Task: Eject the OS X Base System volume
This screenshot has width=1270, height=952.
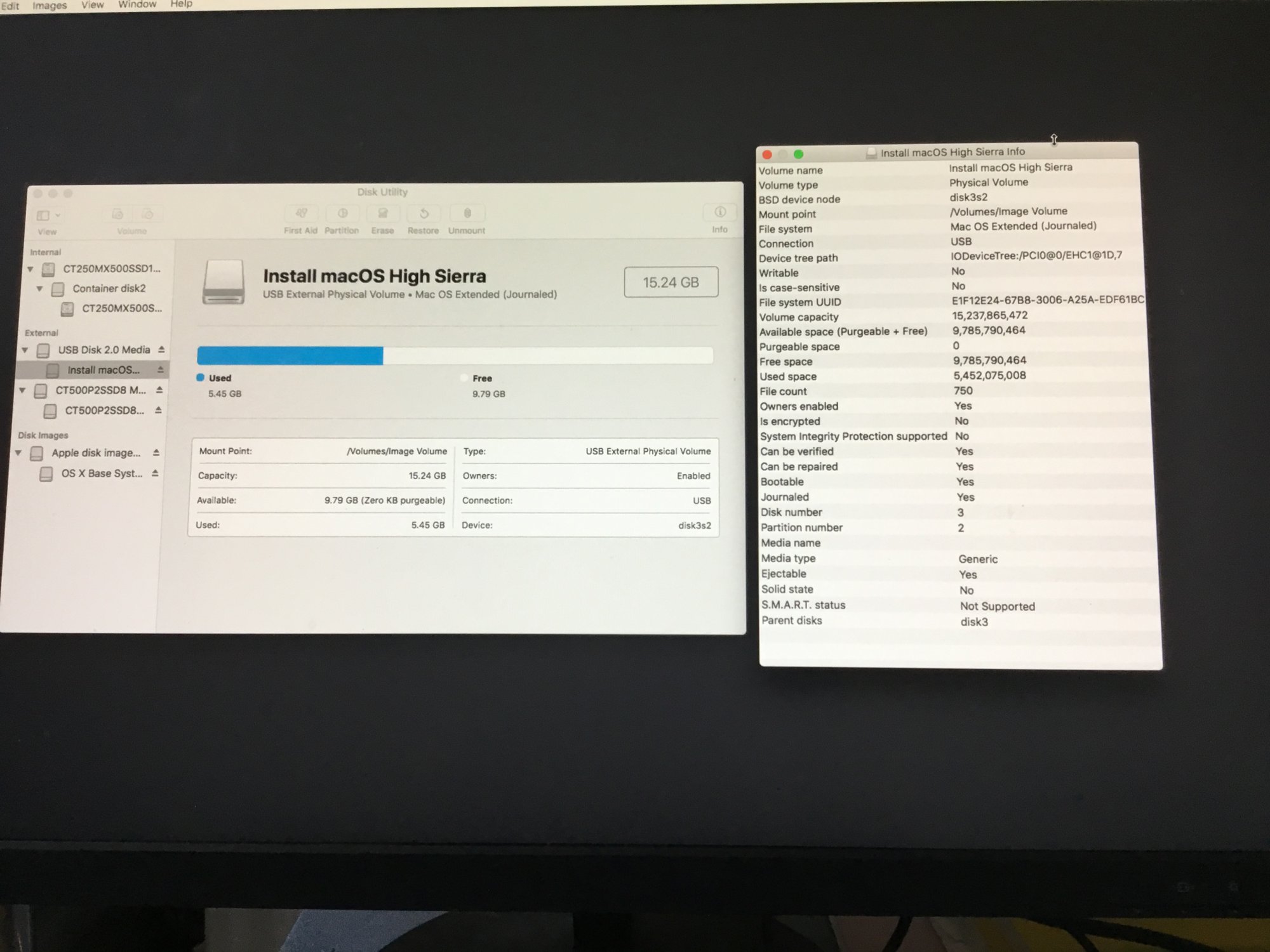Action: [155, 473]
